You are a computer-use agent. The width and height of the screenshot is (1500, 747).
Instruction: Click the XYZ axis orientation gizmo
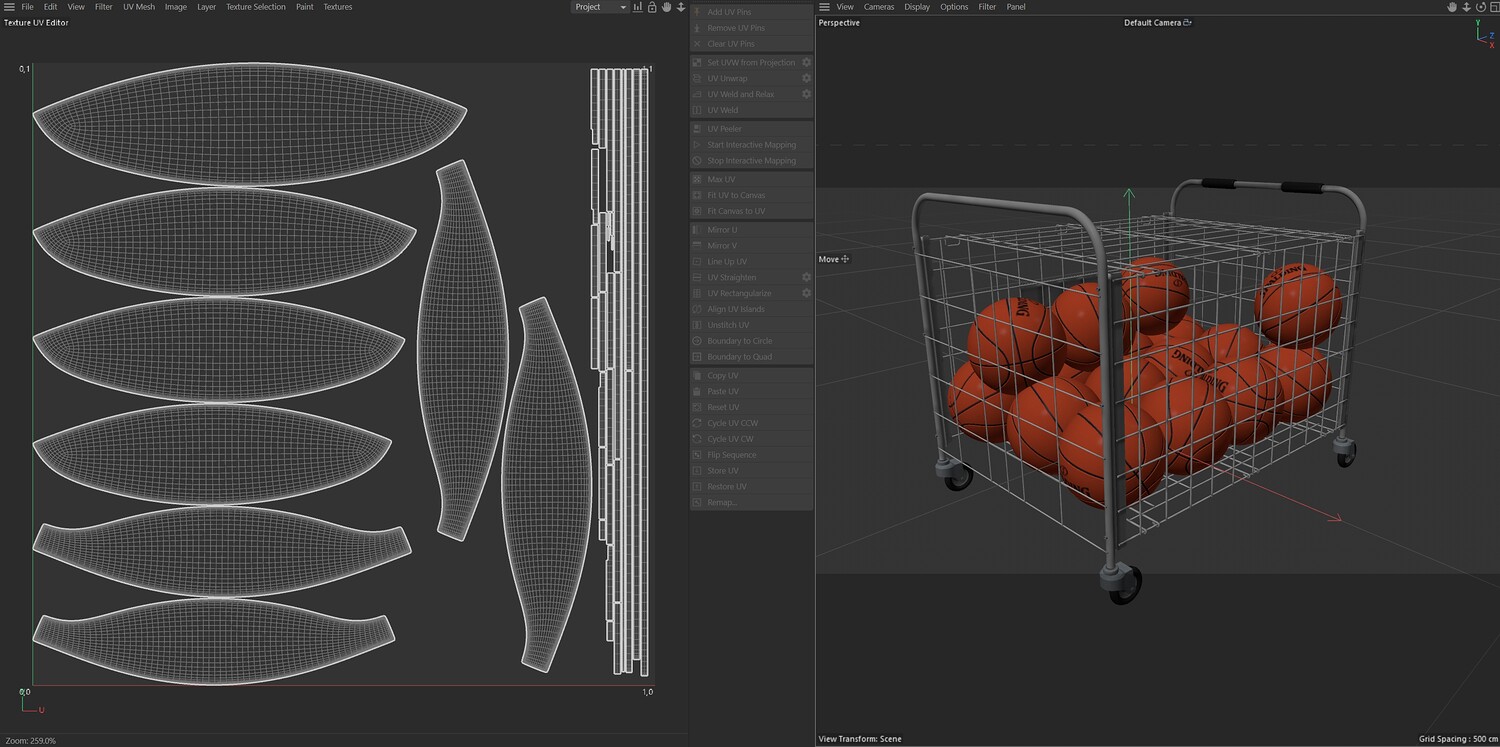1484,32
